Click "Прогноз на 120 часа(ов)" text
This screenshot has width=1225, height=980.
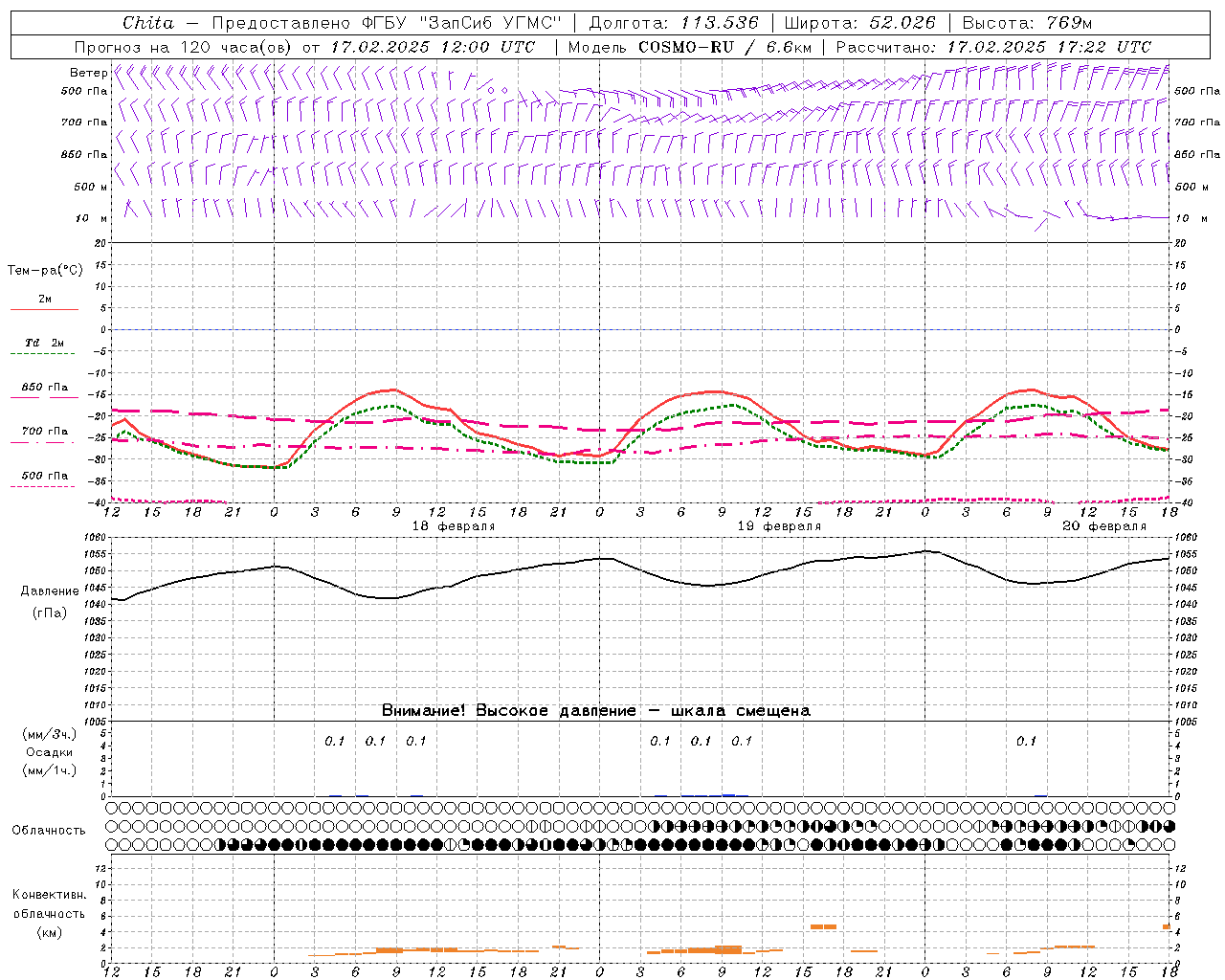[x=184, y=47]
